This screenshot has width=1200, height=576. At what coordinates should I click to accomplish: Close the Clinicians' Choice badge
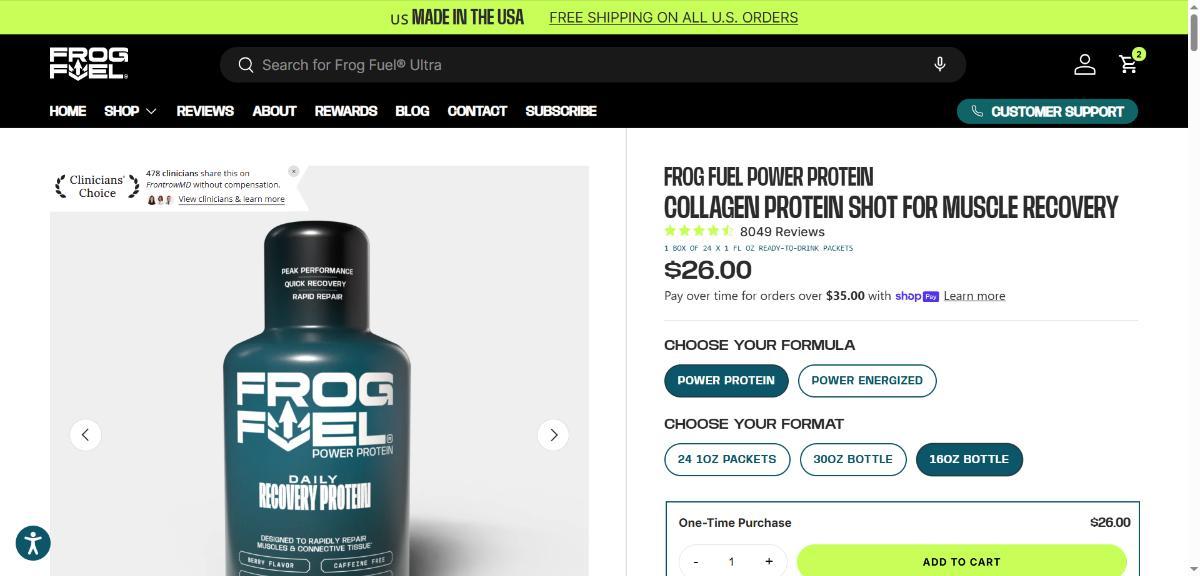[x=294, y=171]
